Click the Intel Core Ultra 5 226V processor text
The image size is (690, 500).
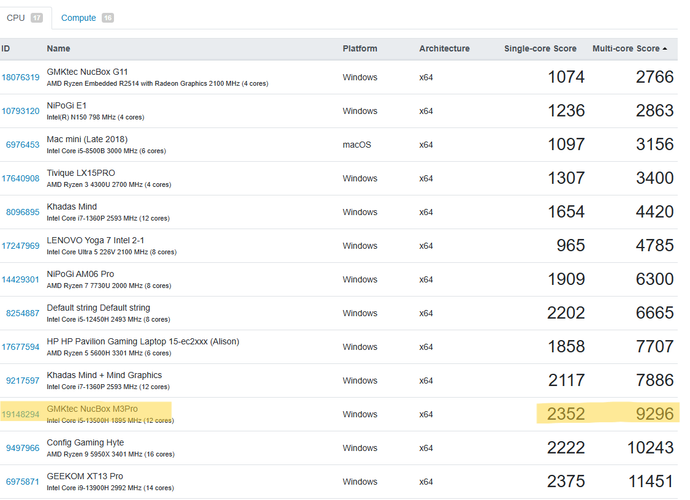pos(111,252)
